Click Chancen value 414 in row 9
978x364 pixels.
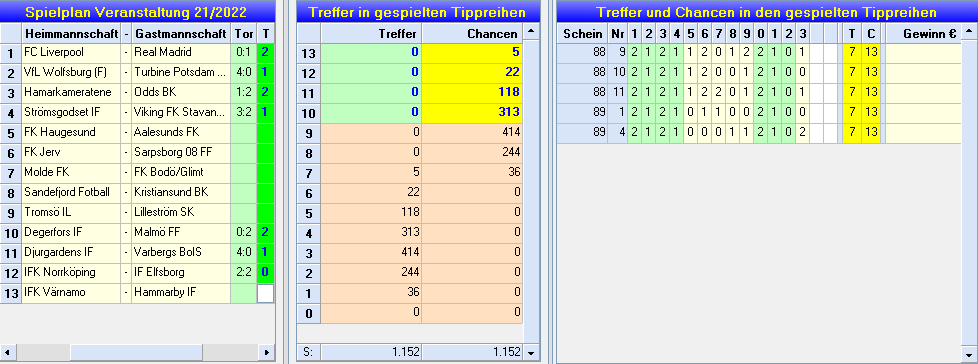473,133
